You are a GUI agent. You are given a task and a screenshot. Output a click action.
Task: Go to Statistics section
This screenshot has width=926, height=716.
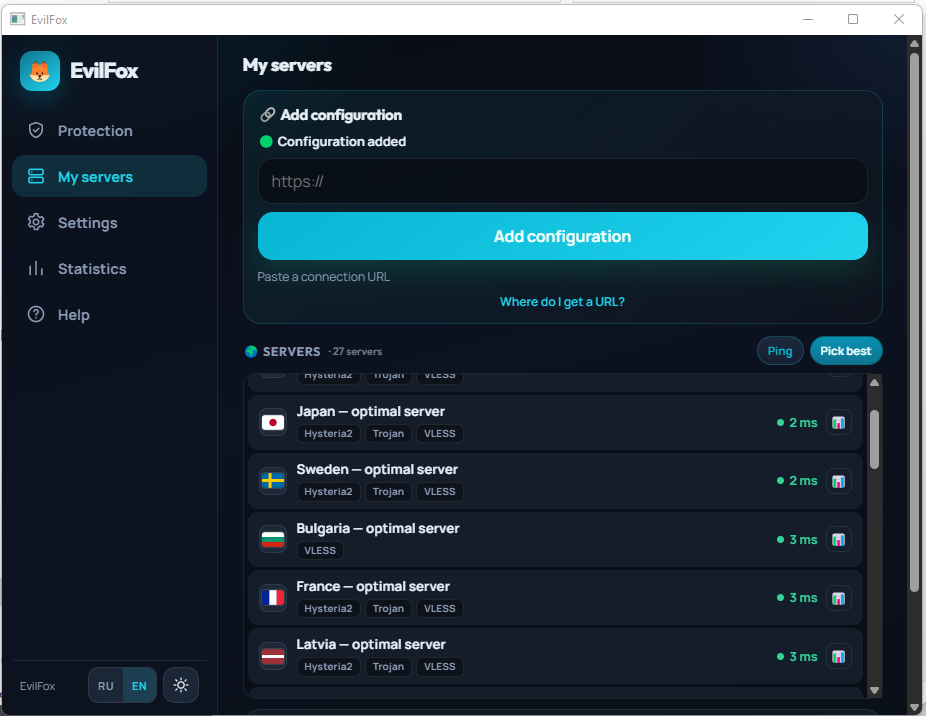(x=109, y=269)
